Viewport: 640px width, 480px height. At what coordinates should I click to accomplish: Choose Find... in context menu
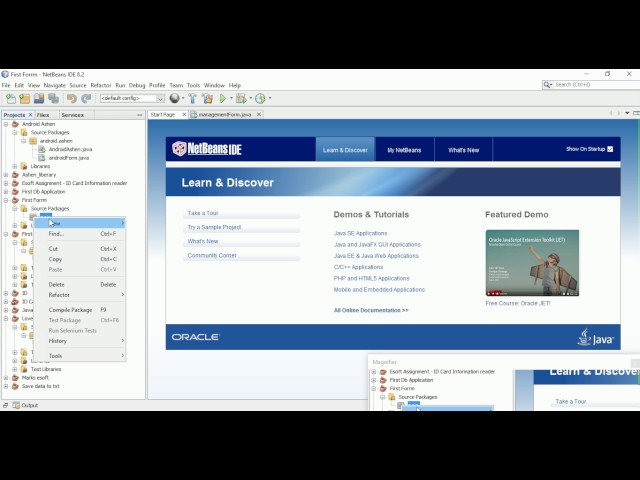(x=80, y=234)
